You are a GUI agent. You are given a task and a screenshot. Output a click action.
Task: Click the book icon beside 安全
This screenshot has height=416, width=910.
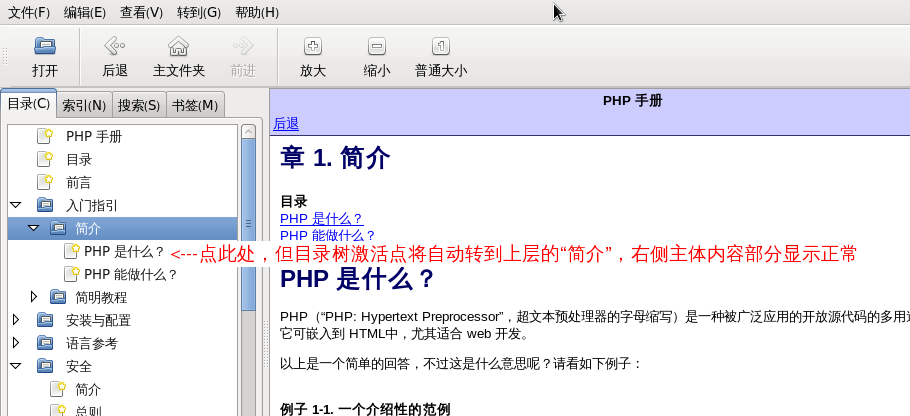(x=45, y=366)
